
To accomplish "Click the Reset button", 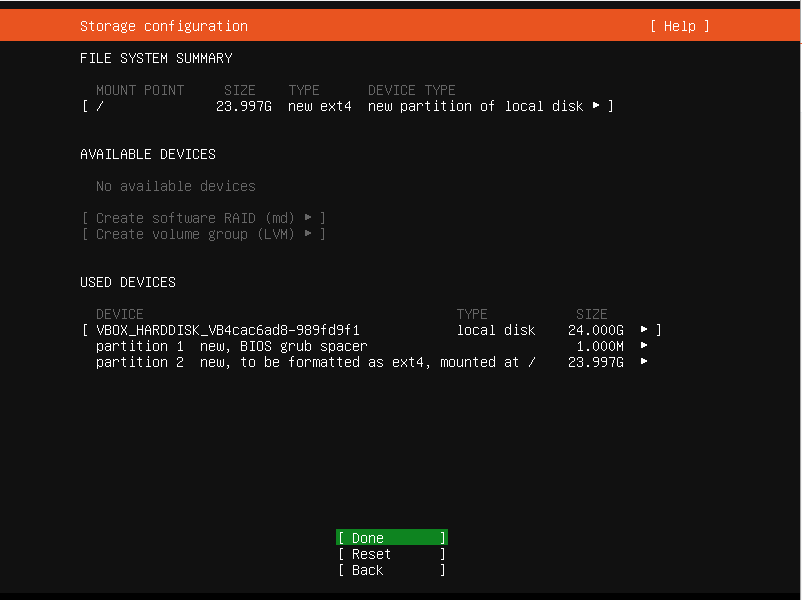I will 392,554.
